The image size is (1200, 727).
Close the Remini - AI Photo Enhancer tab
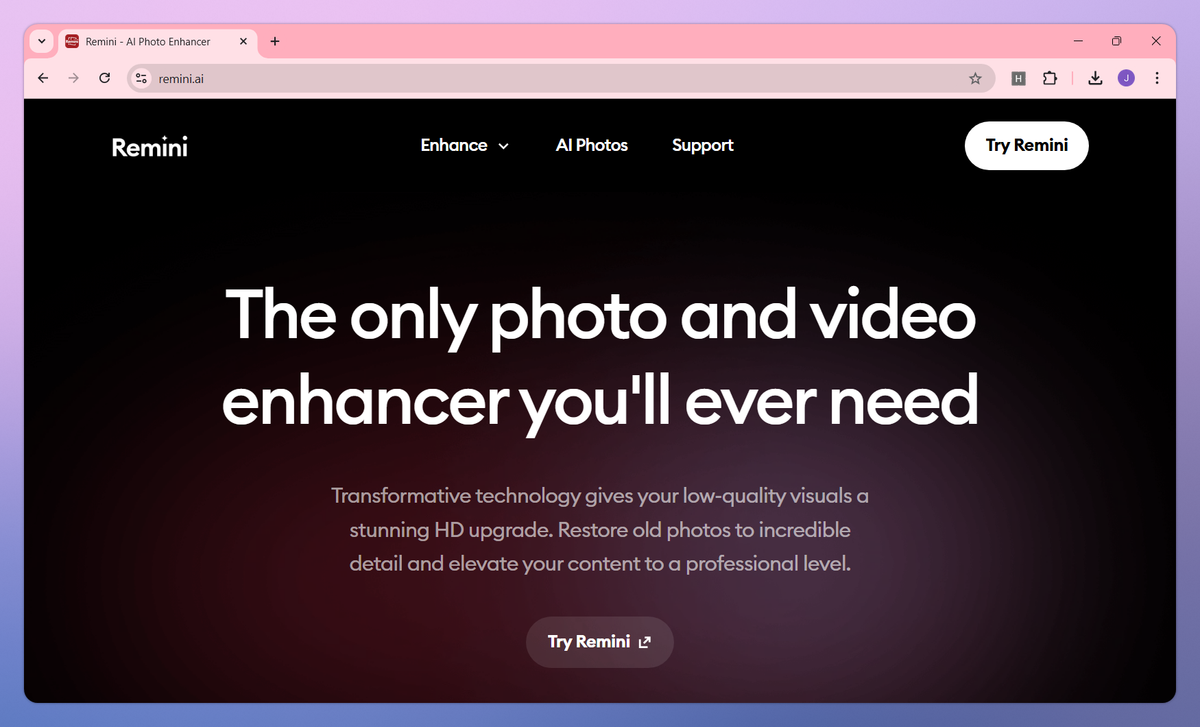click(x=244, y=41)
